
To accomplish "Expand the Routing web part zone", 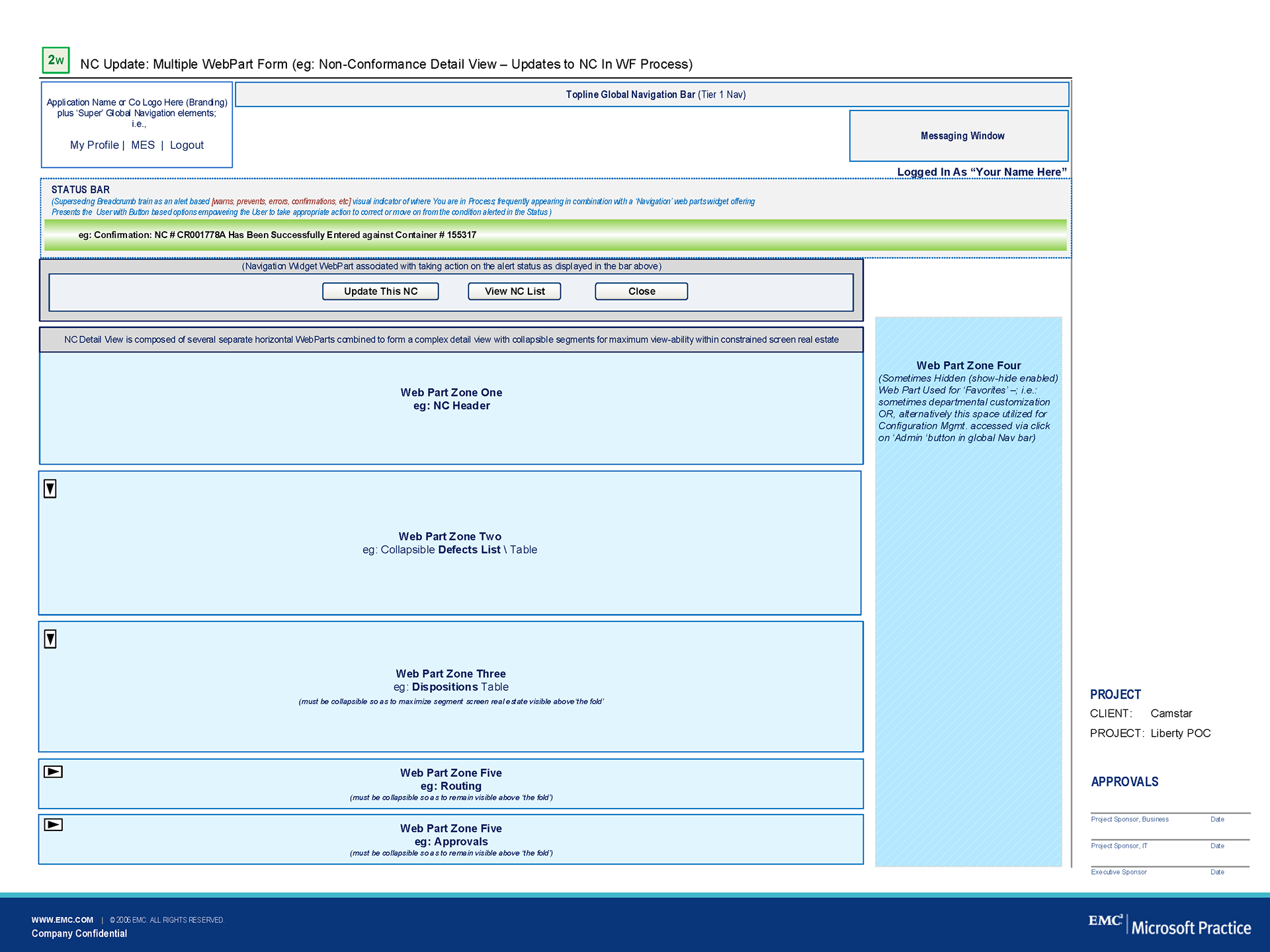I will point(53,772).
